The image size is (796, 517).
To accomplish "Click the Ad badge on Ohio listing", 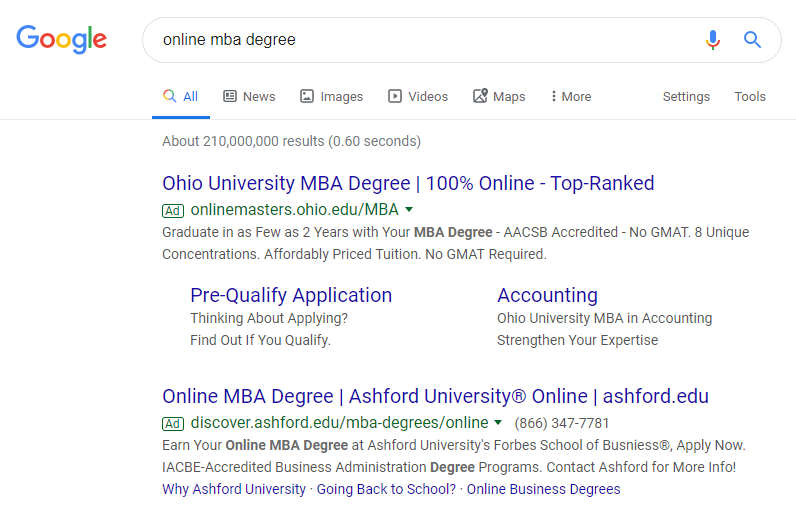I will pyautogui.click(x=173, y=210).
